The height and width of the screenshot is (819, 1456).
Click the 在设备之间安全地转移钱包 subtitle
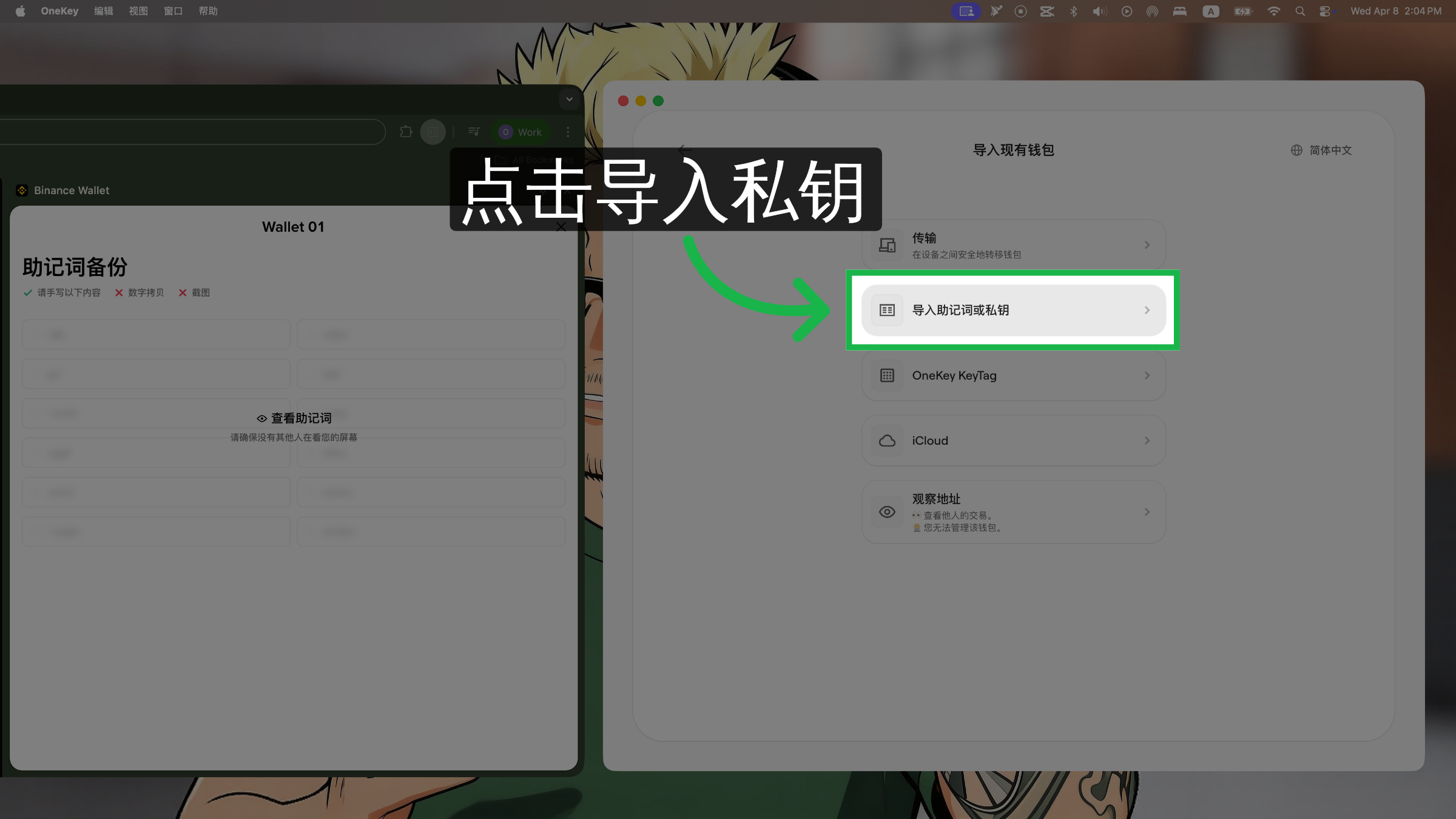coord(966,255)
